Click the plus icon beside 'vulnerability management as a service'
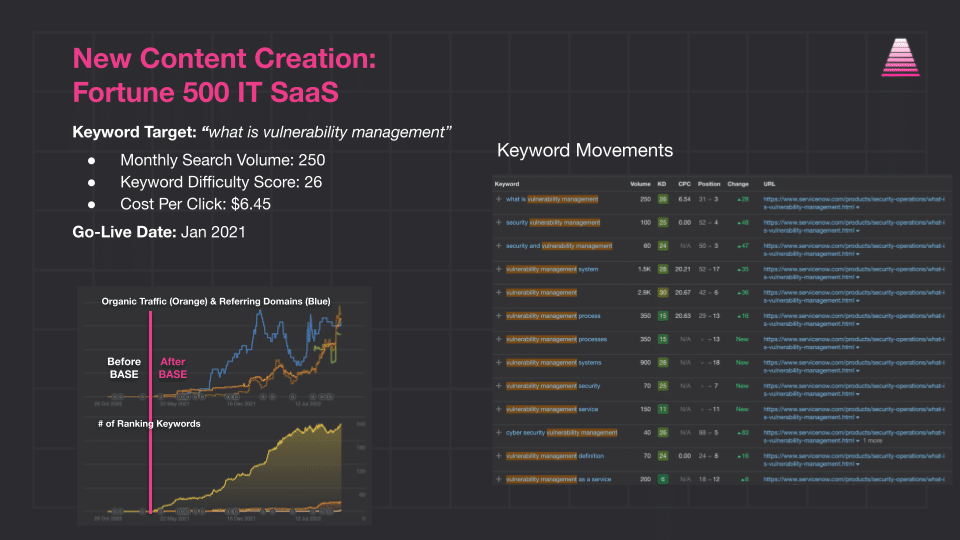This screenshot has height=540, width=960. point(498,479)
